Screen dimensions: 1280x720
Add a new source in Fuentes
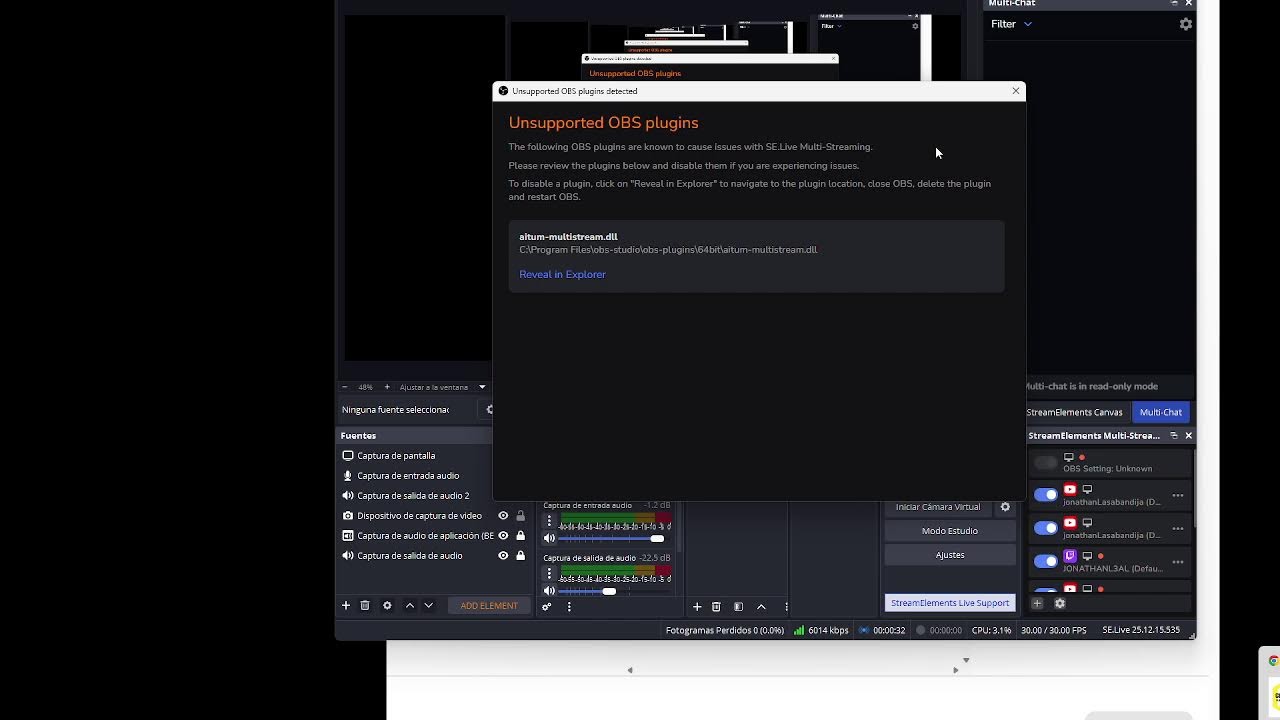point(346,606)
